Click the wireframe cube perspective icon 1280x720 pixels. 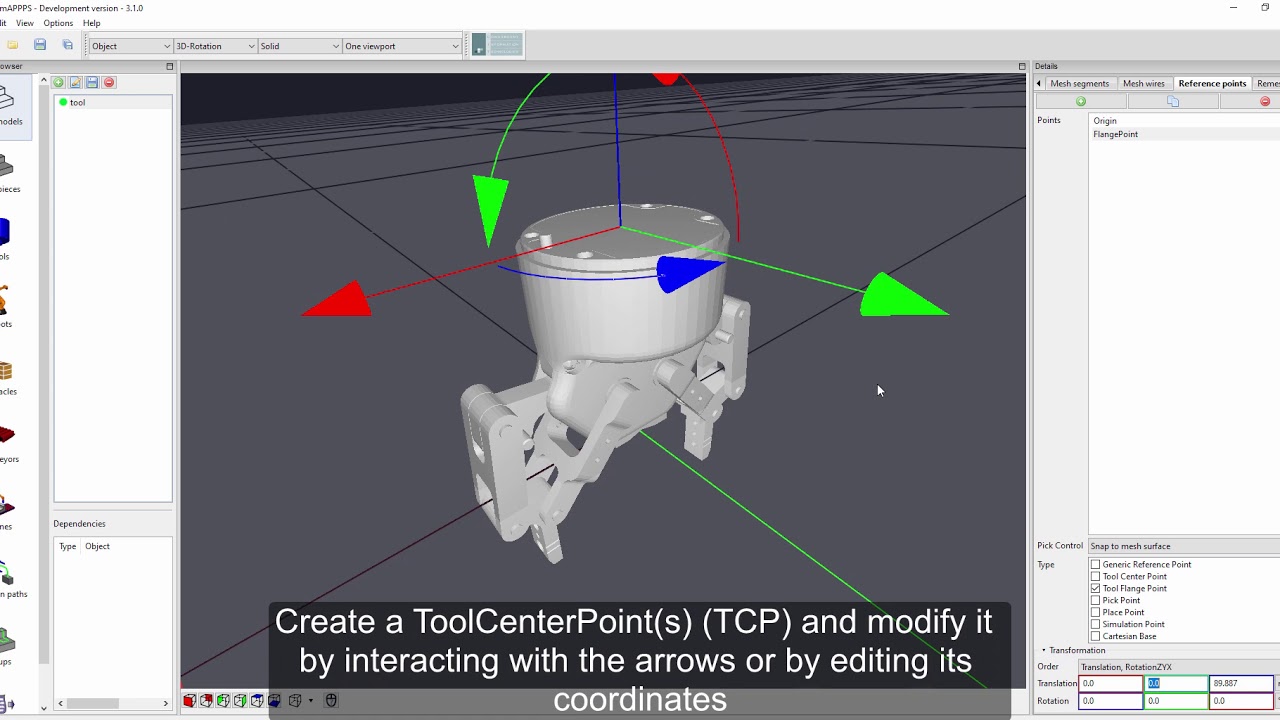coord(295,701)
